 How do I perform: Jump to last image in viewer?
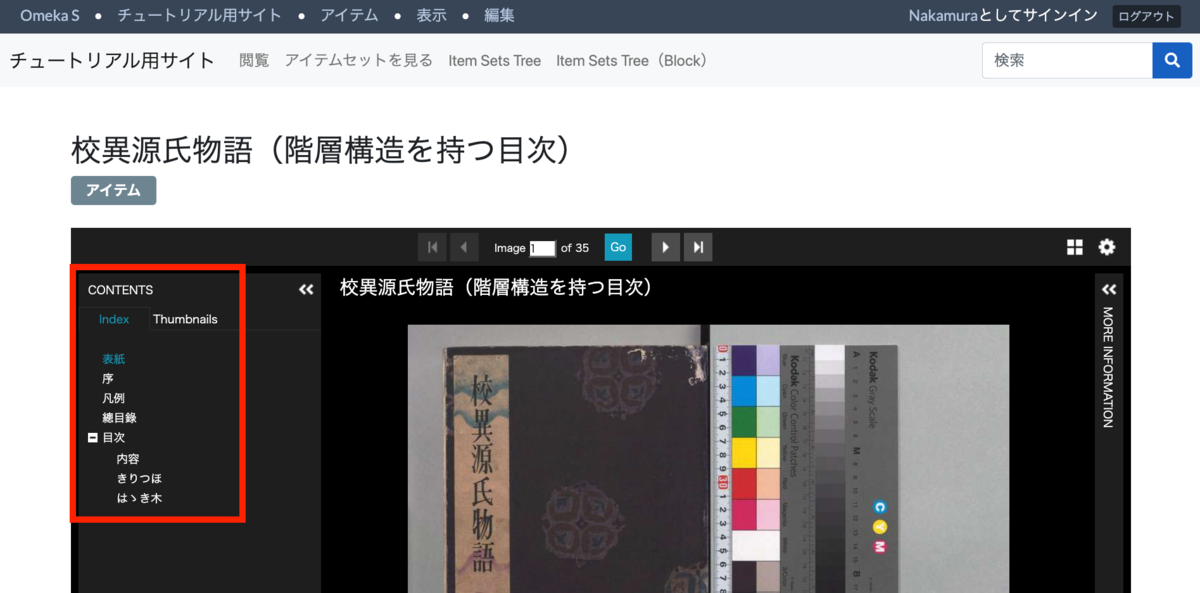[x=698, y=247]
